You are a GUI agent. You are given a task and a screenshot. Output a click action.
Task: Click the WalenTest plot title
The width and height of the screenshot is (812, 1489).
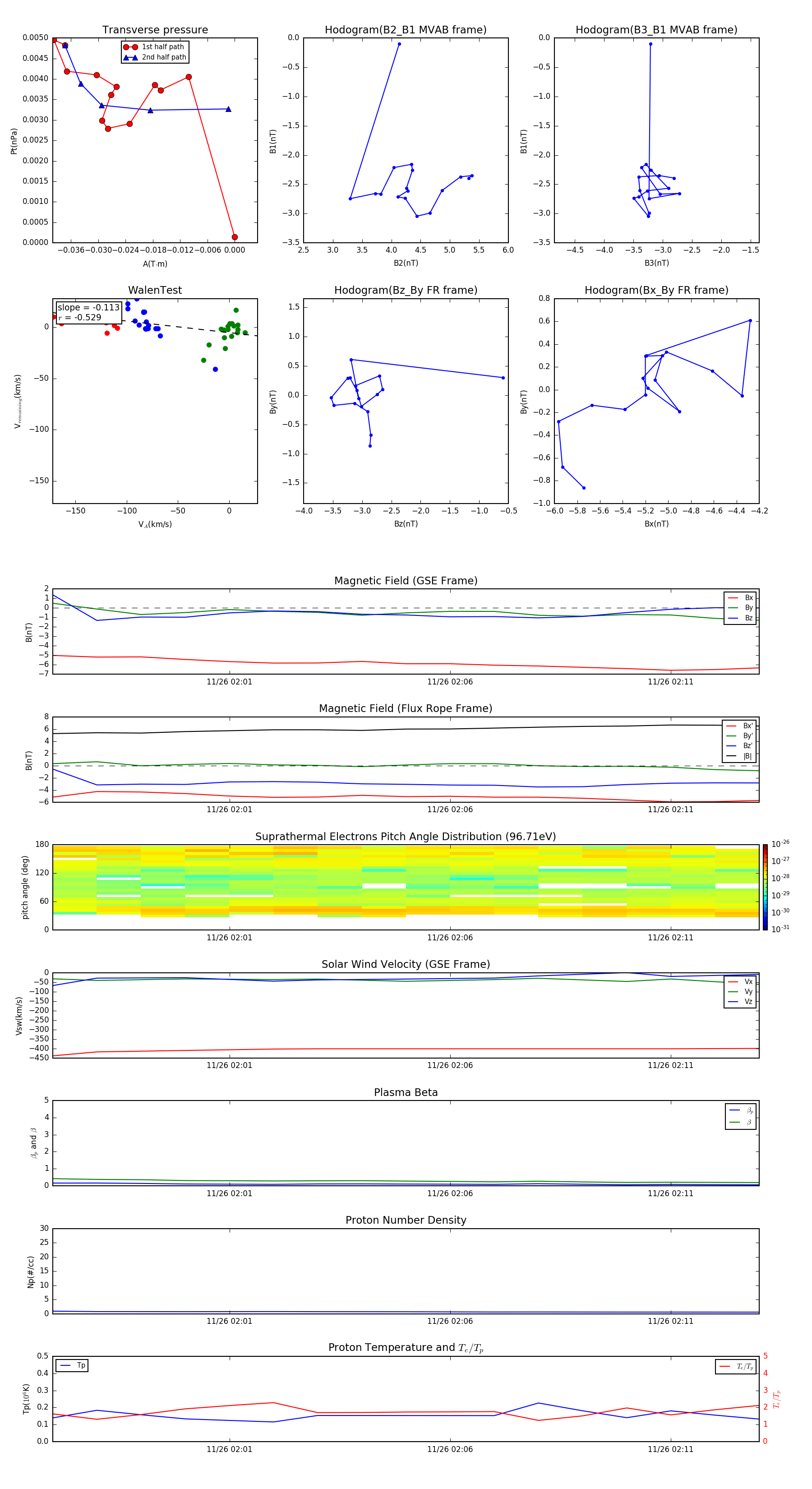coord(155,290)
